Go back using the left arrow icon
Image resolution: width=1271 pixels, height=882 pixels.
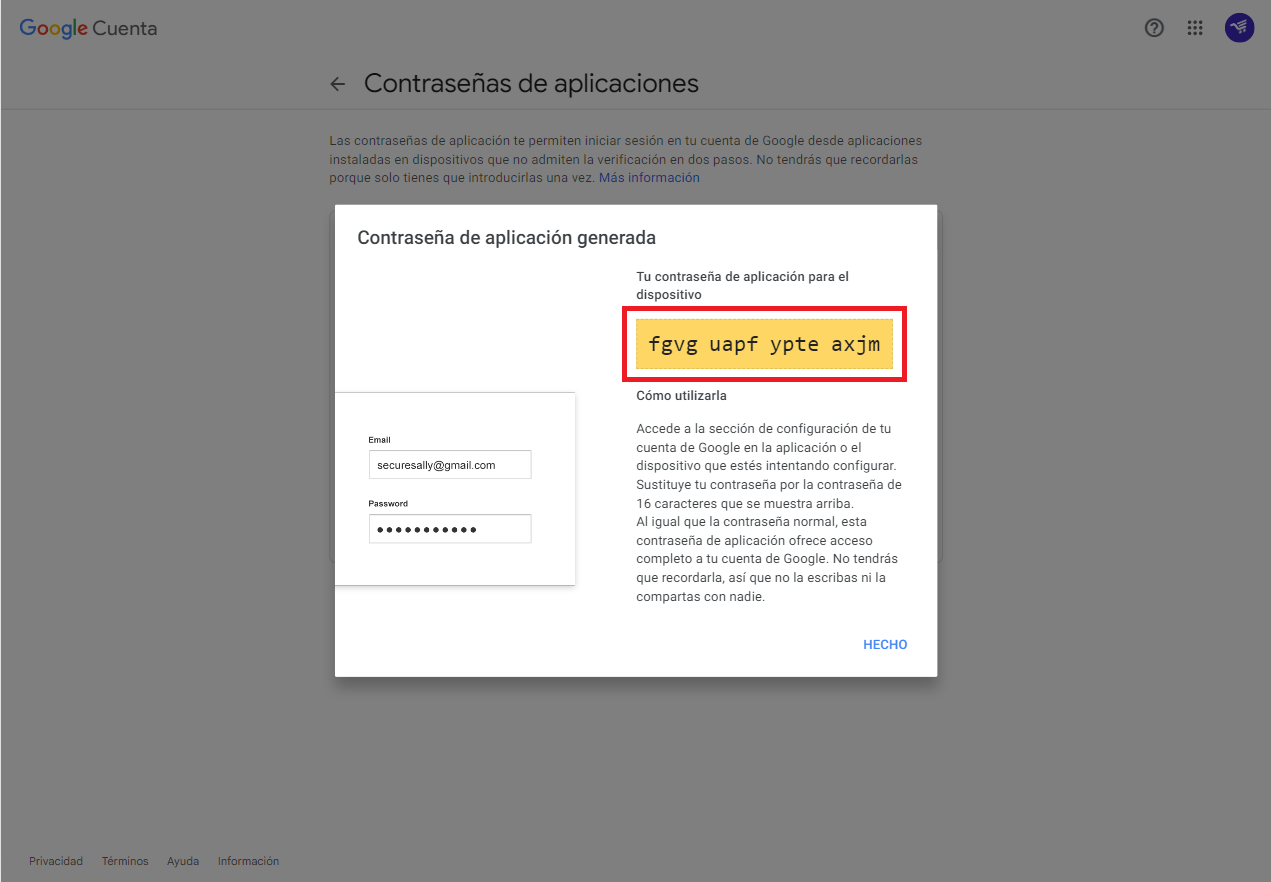(338, 84)
